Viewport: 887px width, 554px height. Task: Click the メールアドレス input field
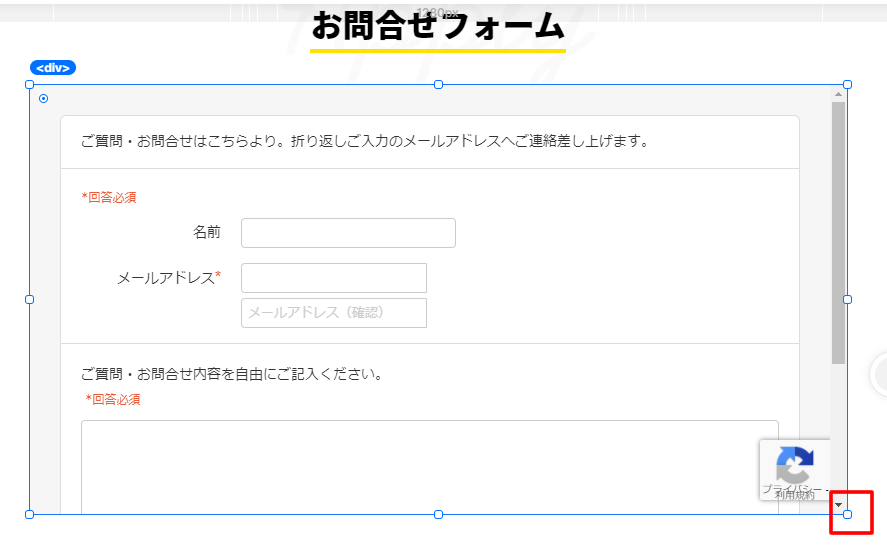tap(334, 278)
